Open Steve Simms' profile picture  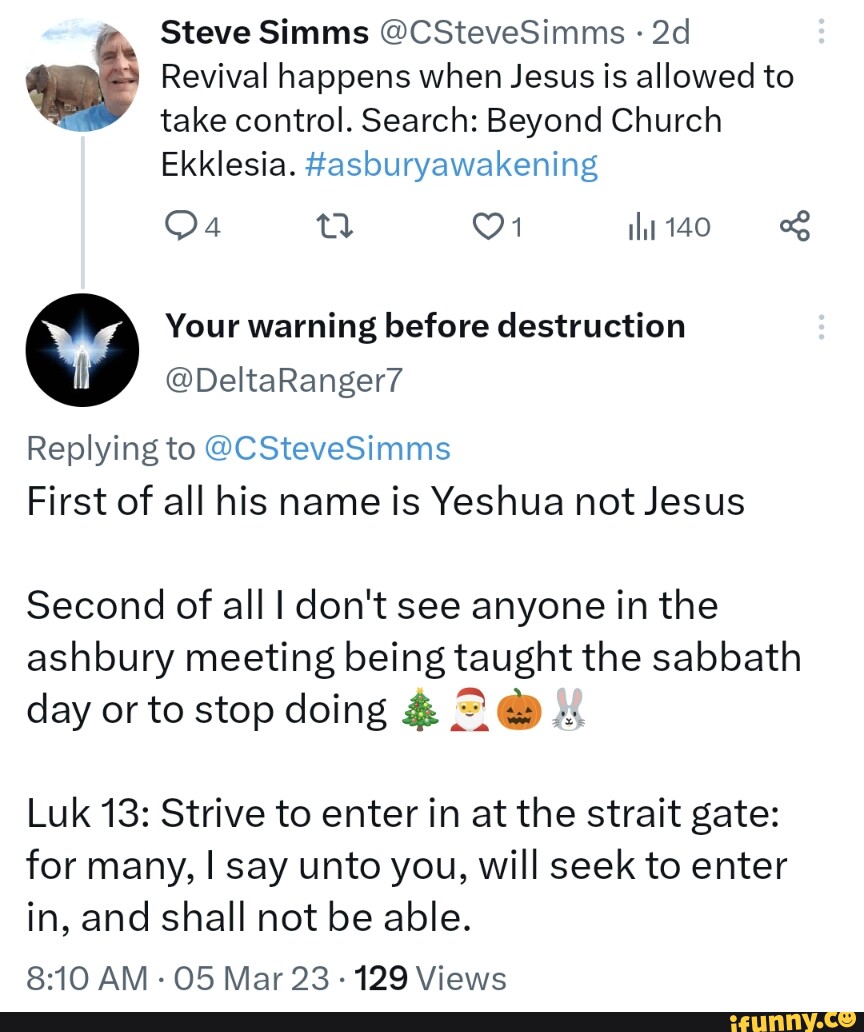coord(83,75)
